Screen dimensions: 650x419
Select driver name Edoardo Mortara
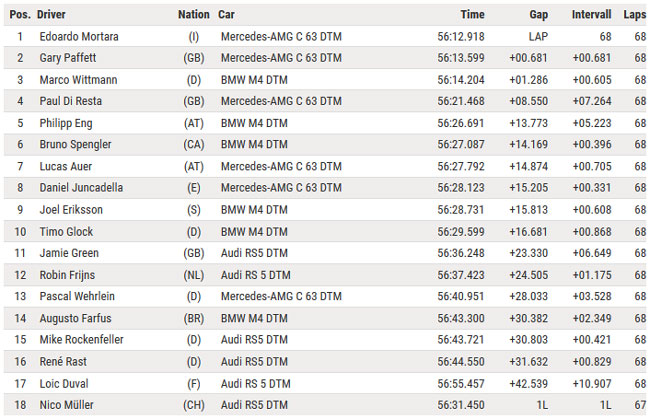[79, 36]
